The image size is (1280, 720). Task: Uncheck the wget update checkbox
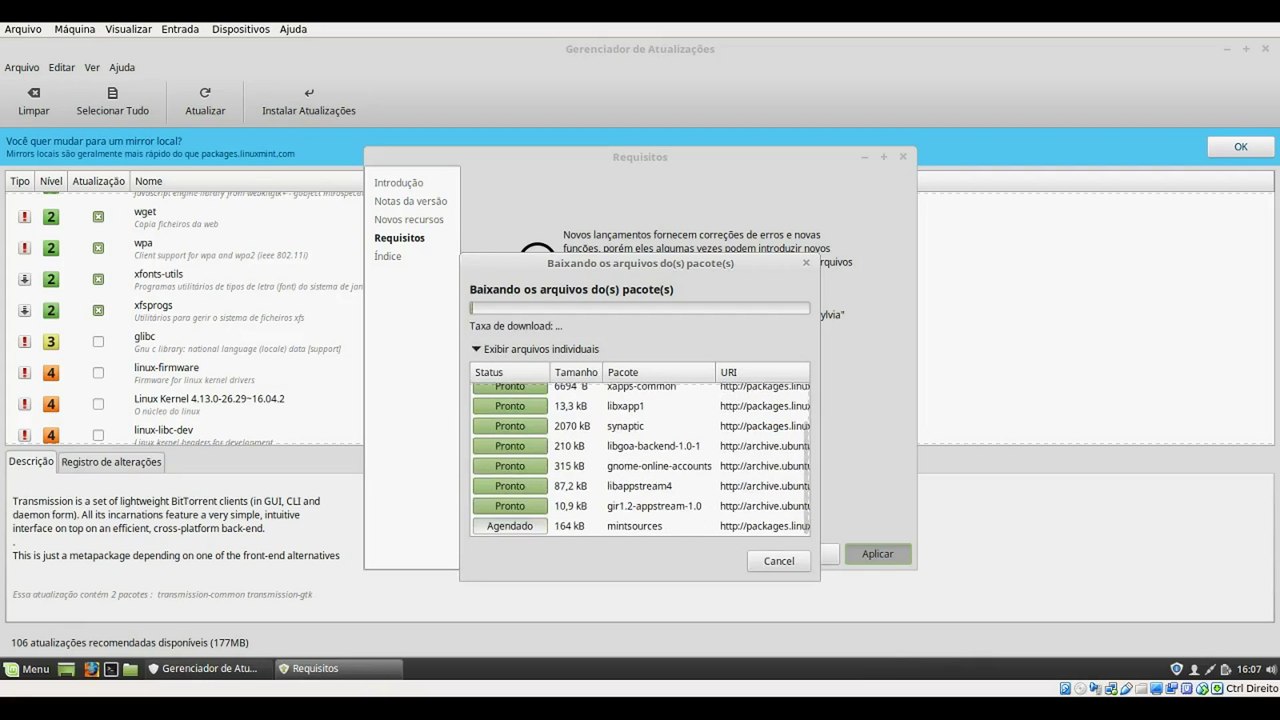click(x=98, y=217)
